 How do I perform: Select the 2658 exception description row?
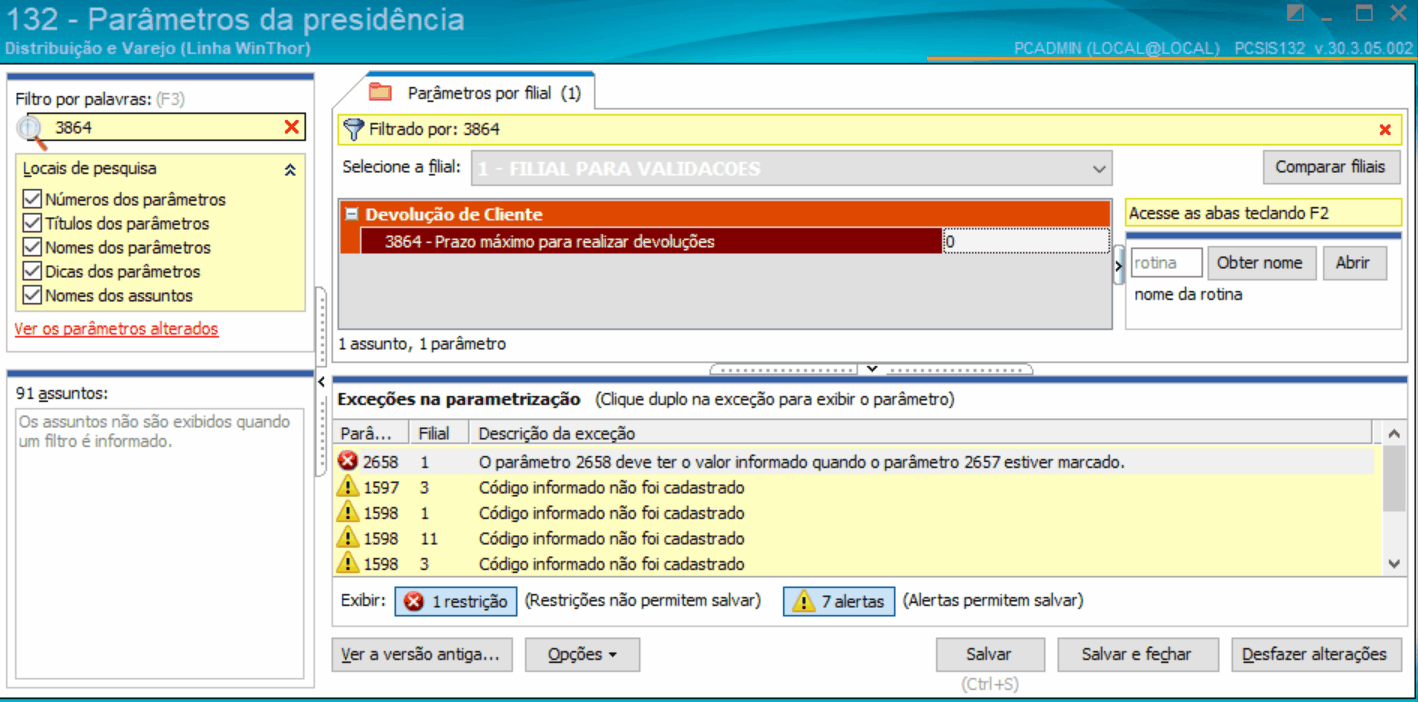pos(855,462)
